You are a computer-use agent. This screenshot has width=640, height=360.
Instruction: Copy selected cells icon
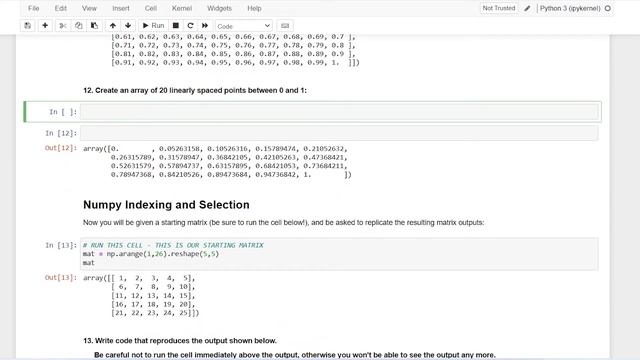pyautogui.click(x=78, y=26)
